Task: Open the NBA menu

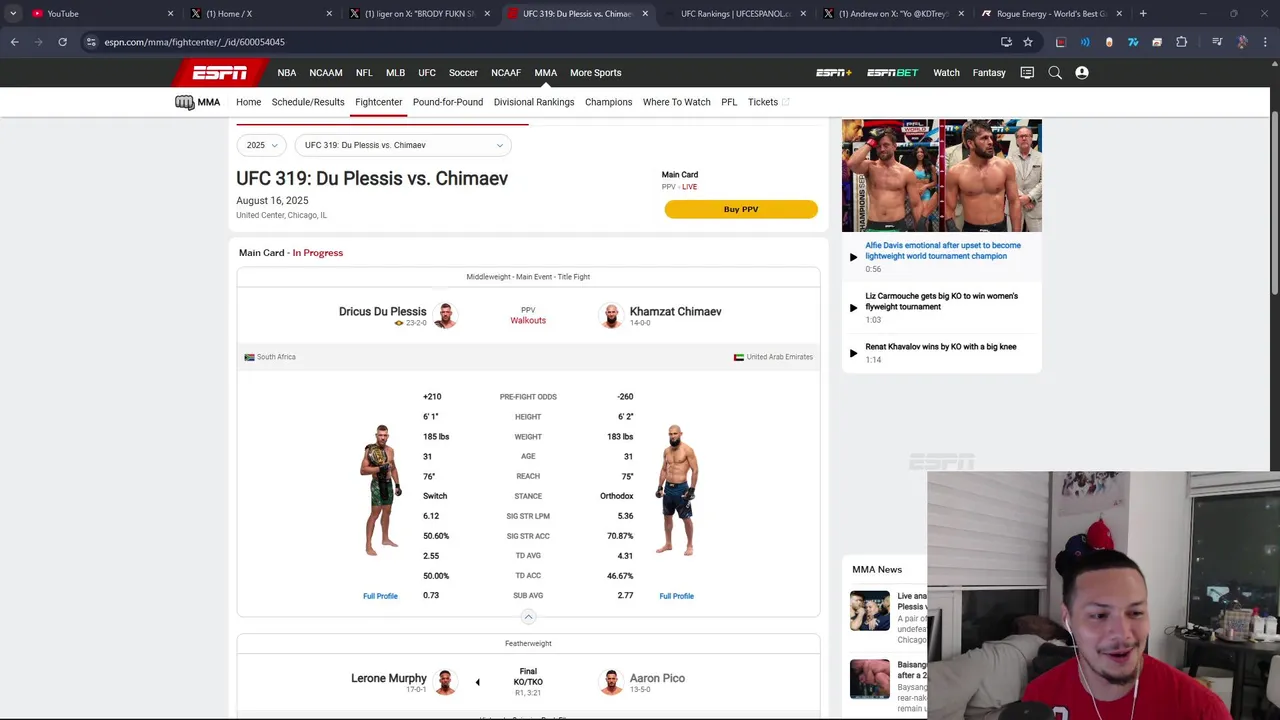Action: point(287,73)
